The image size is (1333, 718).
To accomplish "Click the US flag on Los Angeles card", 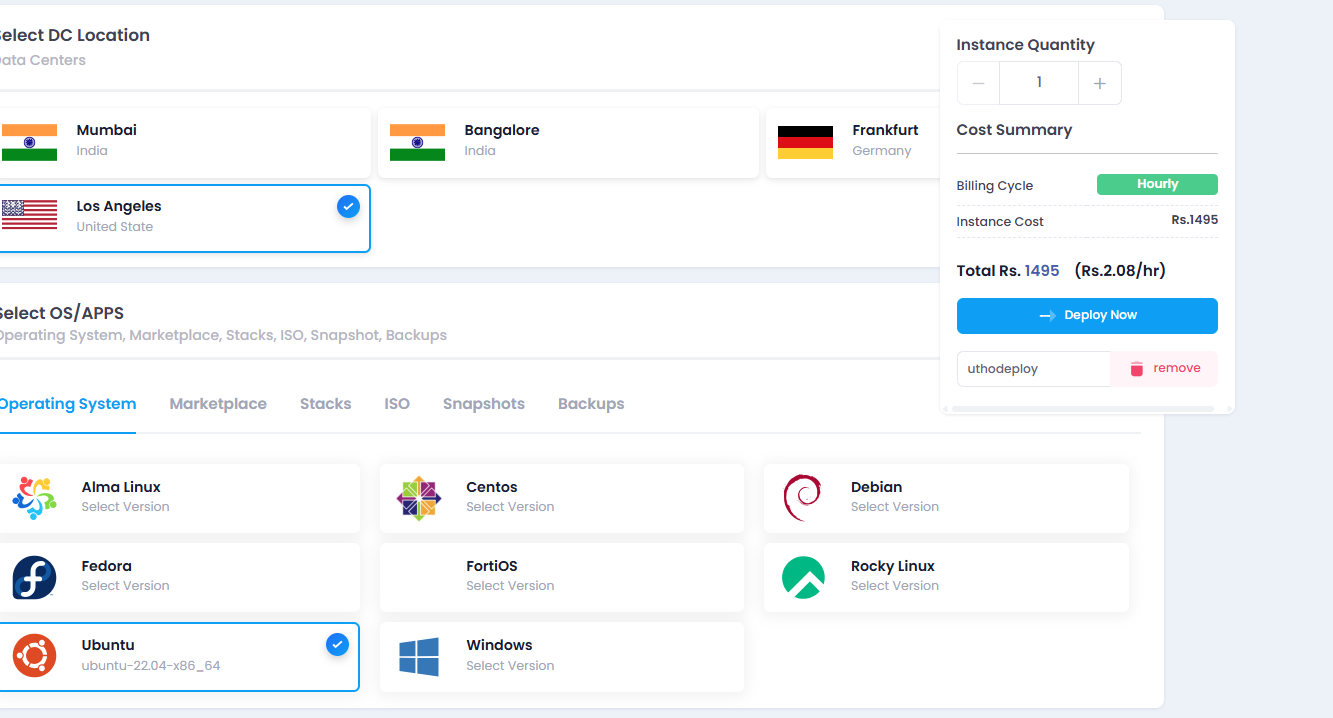I will 29,216.
